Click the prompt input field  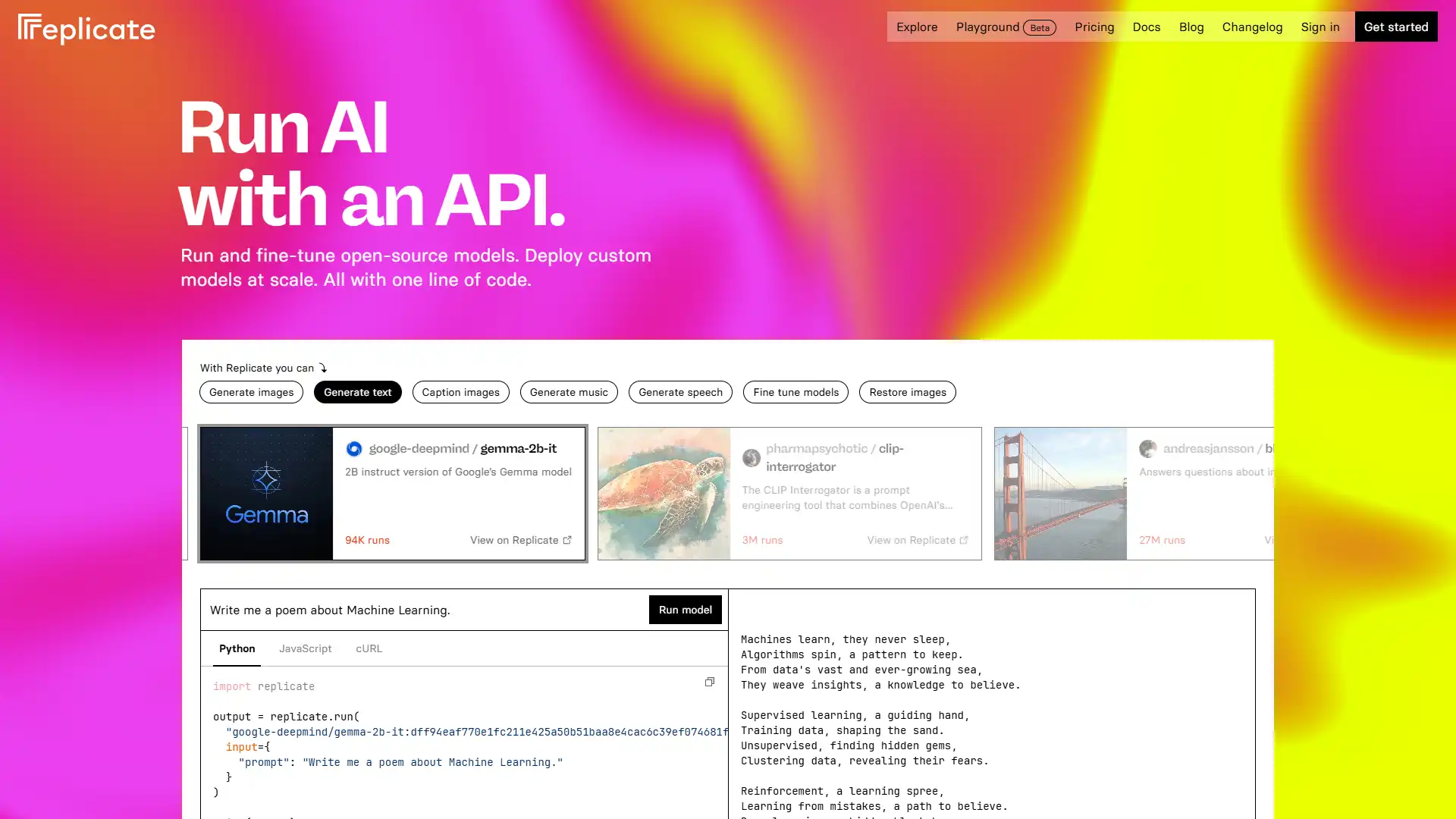(425, 610)
